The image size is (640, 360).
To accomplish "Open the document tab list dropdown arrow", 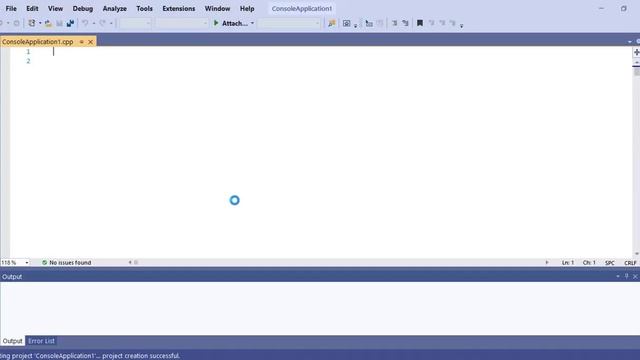I will tap(630, 42).
